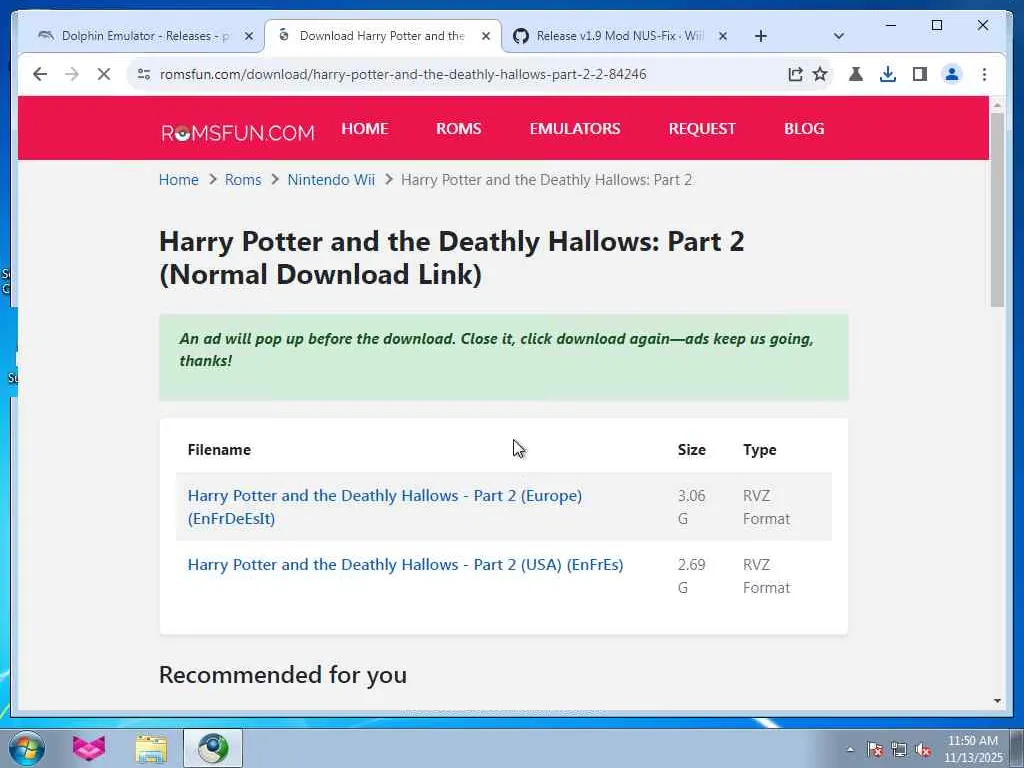Close the Release v1.9 Mod NUS-Fix tab
The height and width of the screenshot is (768, 1024).
click(723, 36)
